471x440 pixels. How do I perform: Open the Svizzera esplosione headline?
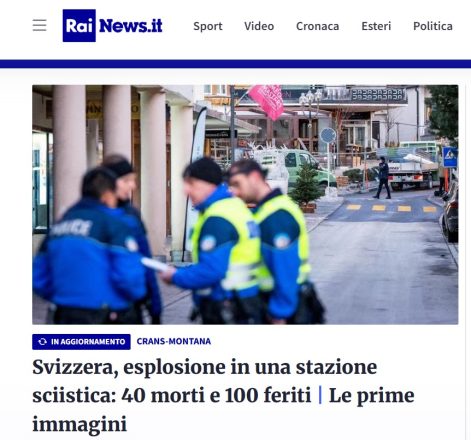[205, 381]
